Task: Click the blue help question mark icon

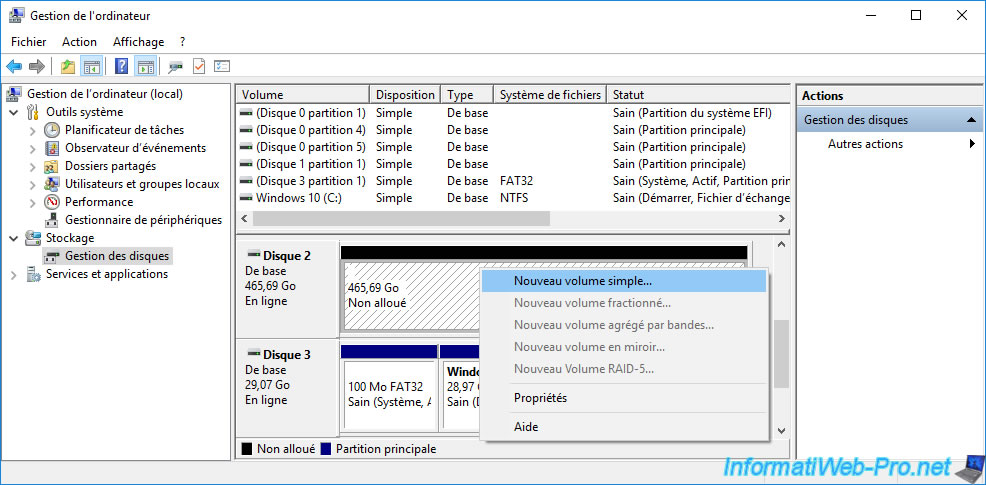Action: (121, 67)
